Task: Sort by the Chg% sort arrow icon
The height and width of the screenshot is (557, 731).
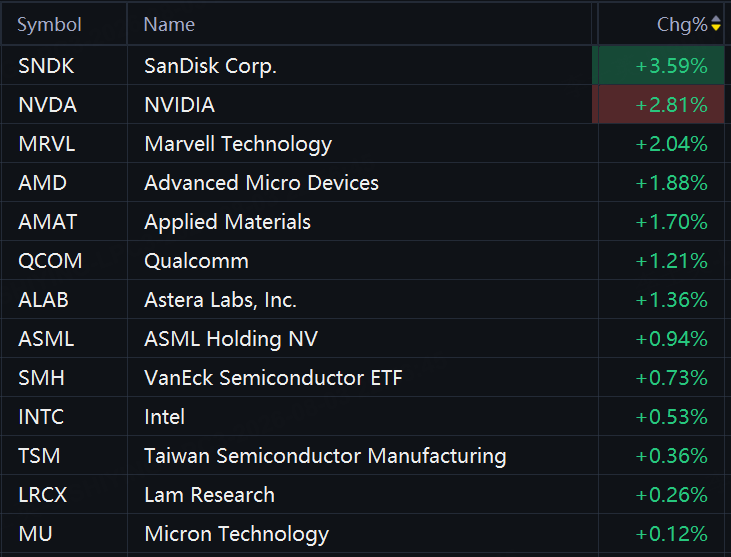Action: pos(716,24)
